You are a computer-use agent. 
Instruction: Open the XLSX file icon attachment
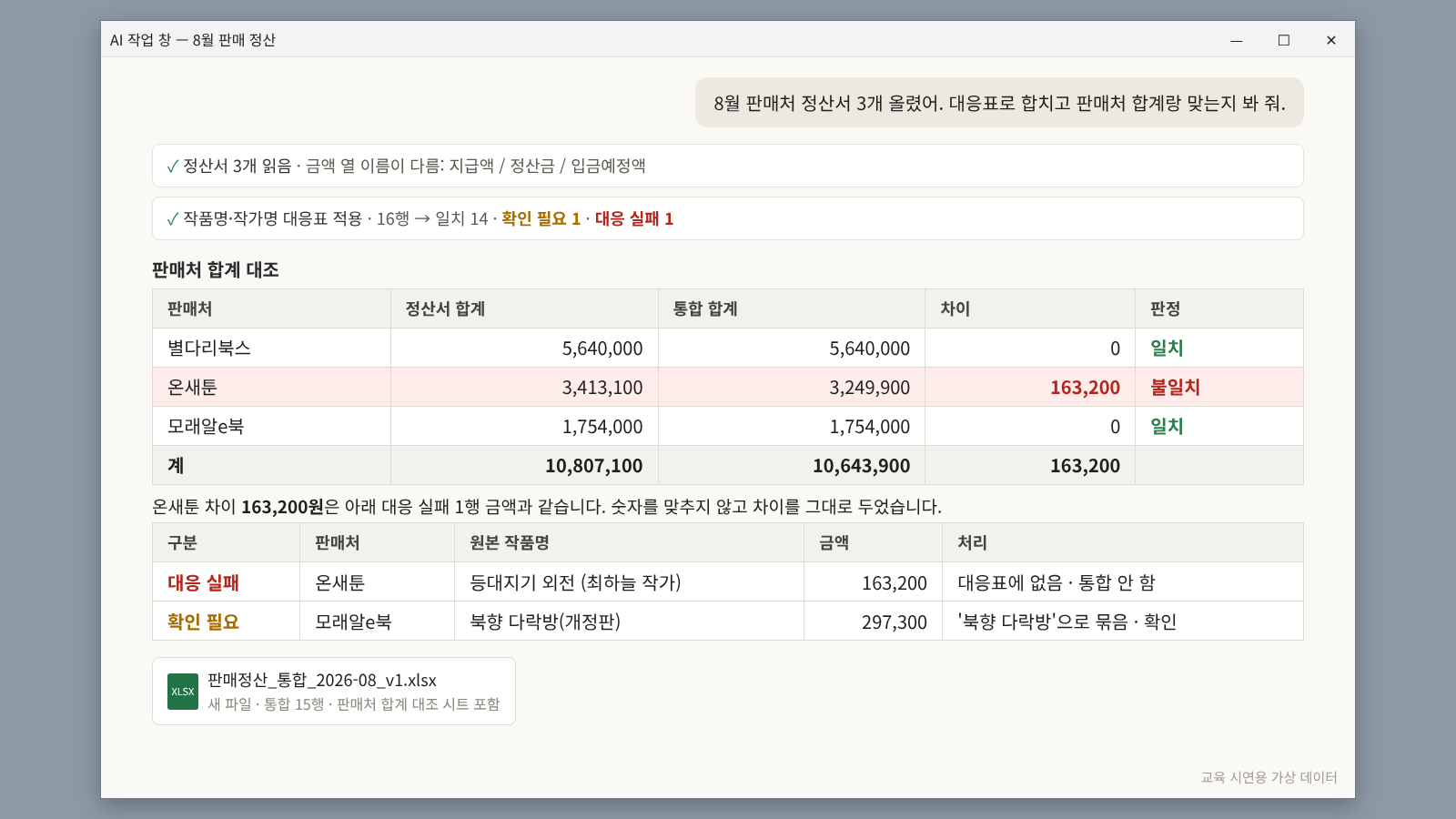(x=183, y=692)
